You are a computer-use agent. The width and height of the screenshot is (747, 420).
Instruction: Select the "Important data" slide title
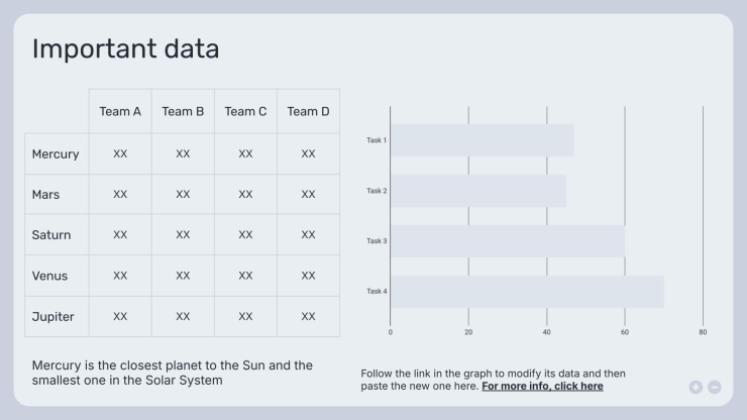[x=125, y=49]
